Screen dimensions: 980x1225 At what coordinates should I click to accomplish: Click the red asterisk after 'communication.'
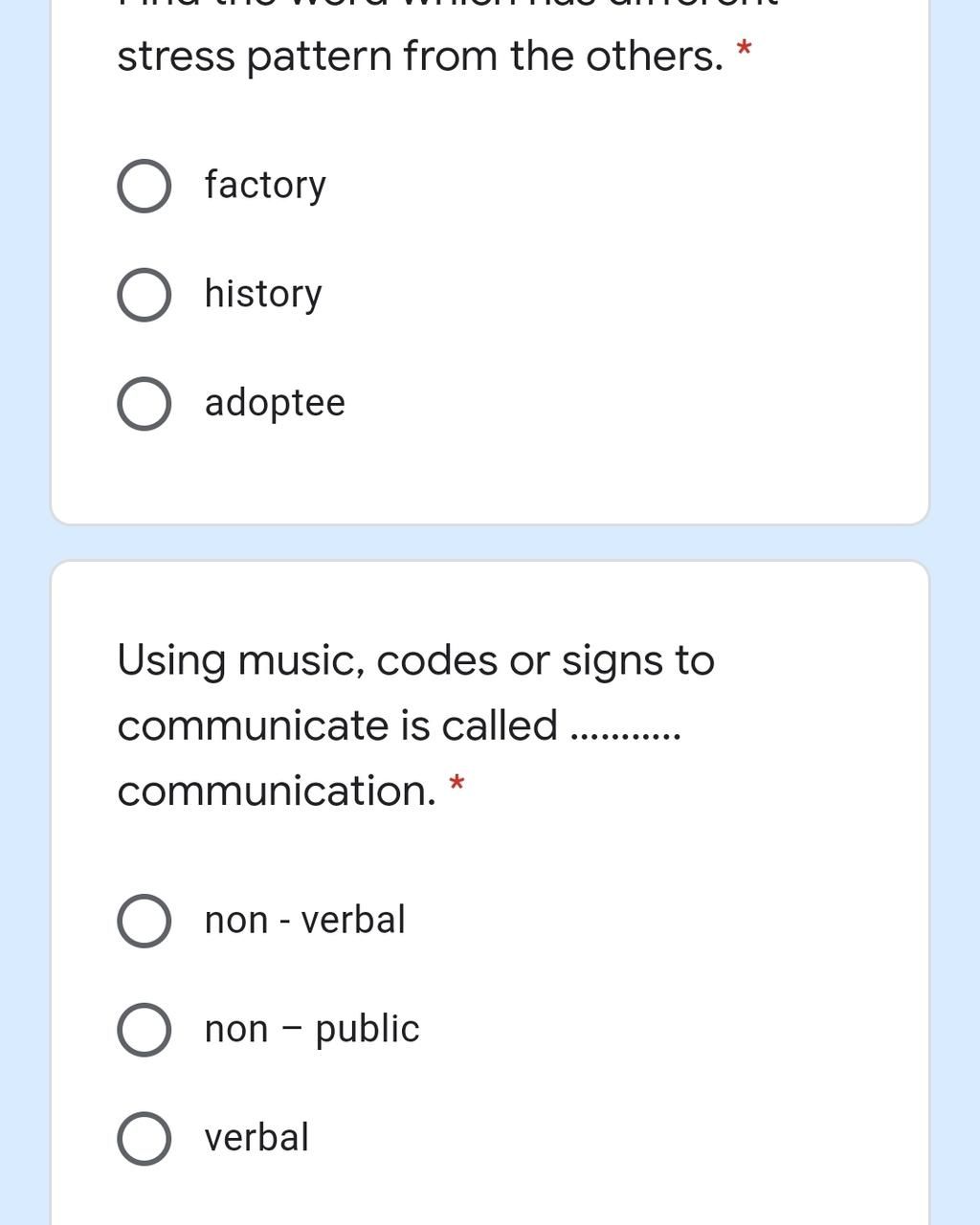coord(457,785)
